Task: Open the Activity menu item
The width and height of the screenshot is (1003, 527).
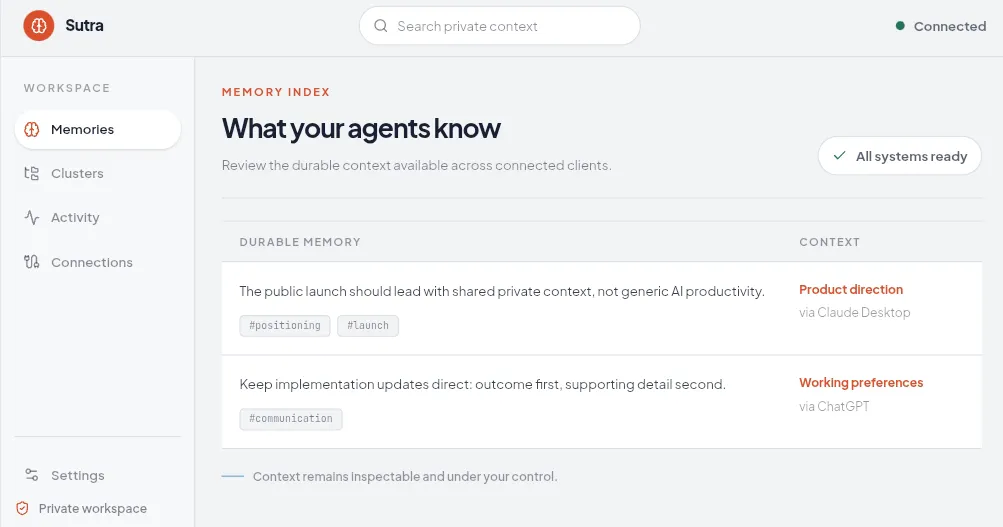Action: click(98, 217)
